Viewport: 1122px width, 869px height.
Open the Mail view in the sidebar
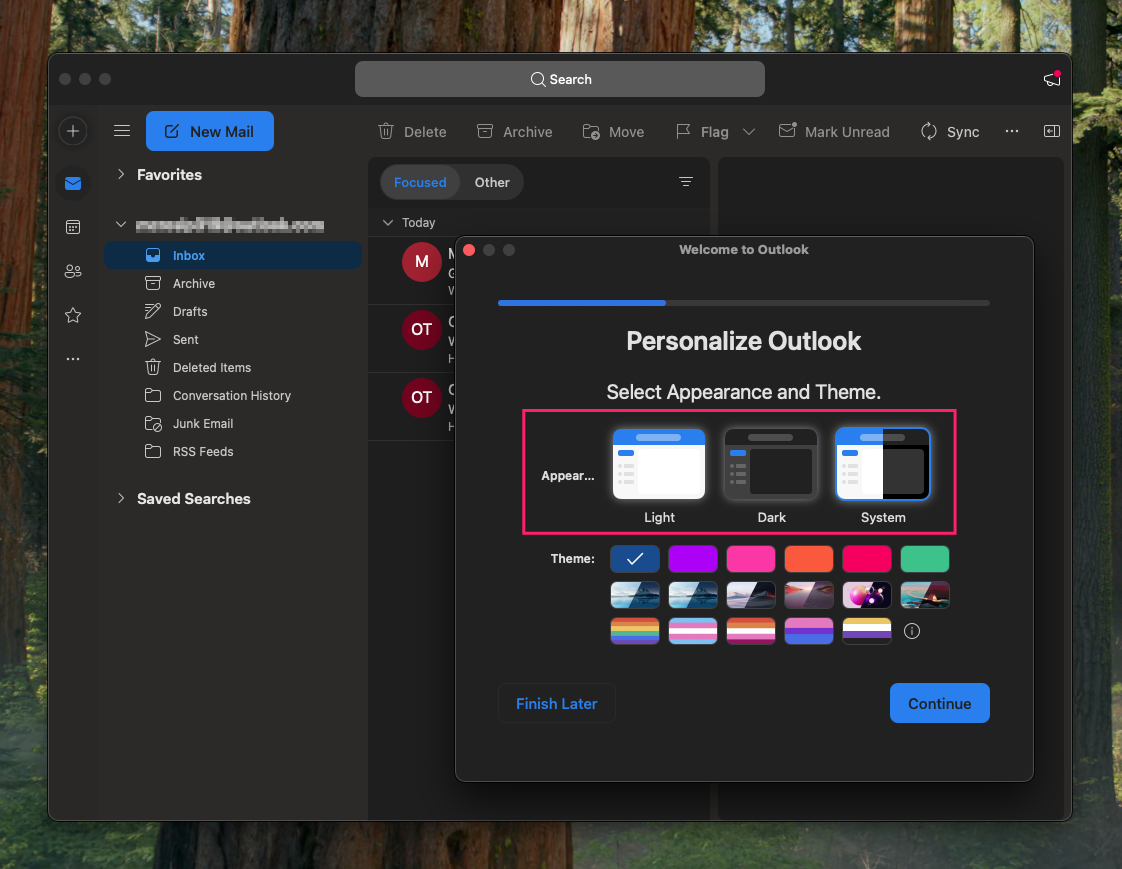click(x=73, y=183)
